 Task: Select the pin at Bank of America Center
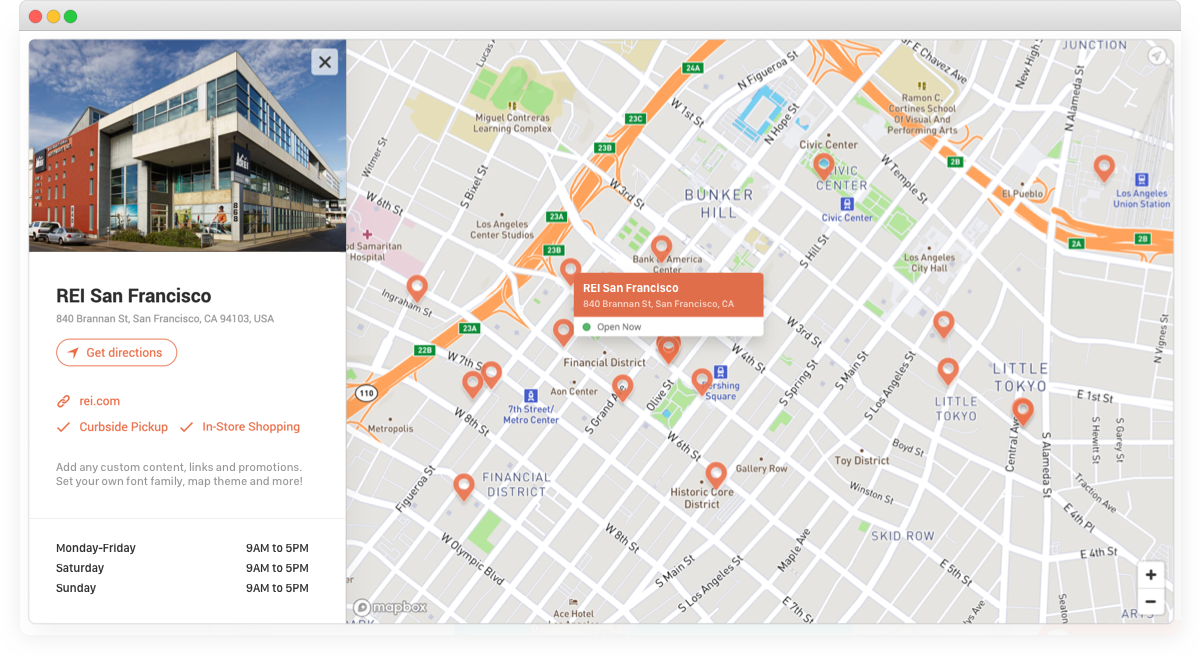click(661, 247)
